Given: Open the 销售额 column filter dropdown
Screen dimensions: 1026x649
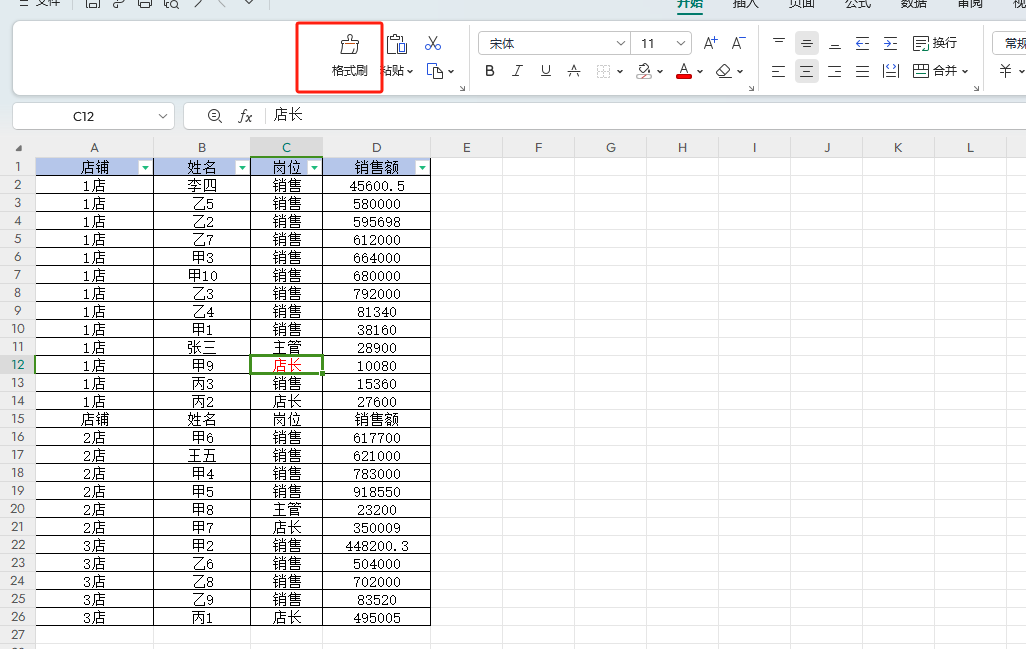Looking at the screenshot, I should 423,167.
